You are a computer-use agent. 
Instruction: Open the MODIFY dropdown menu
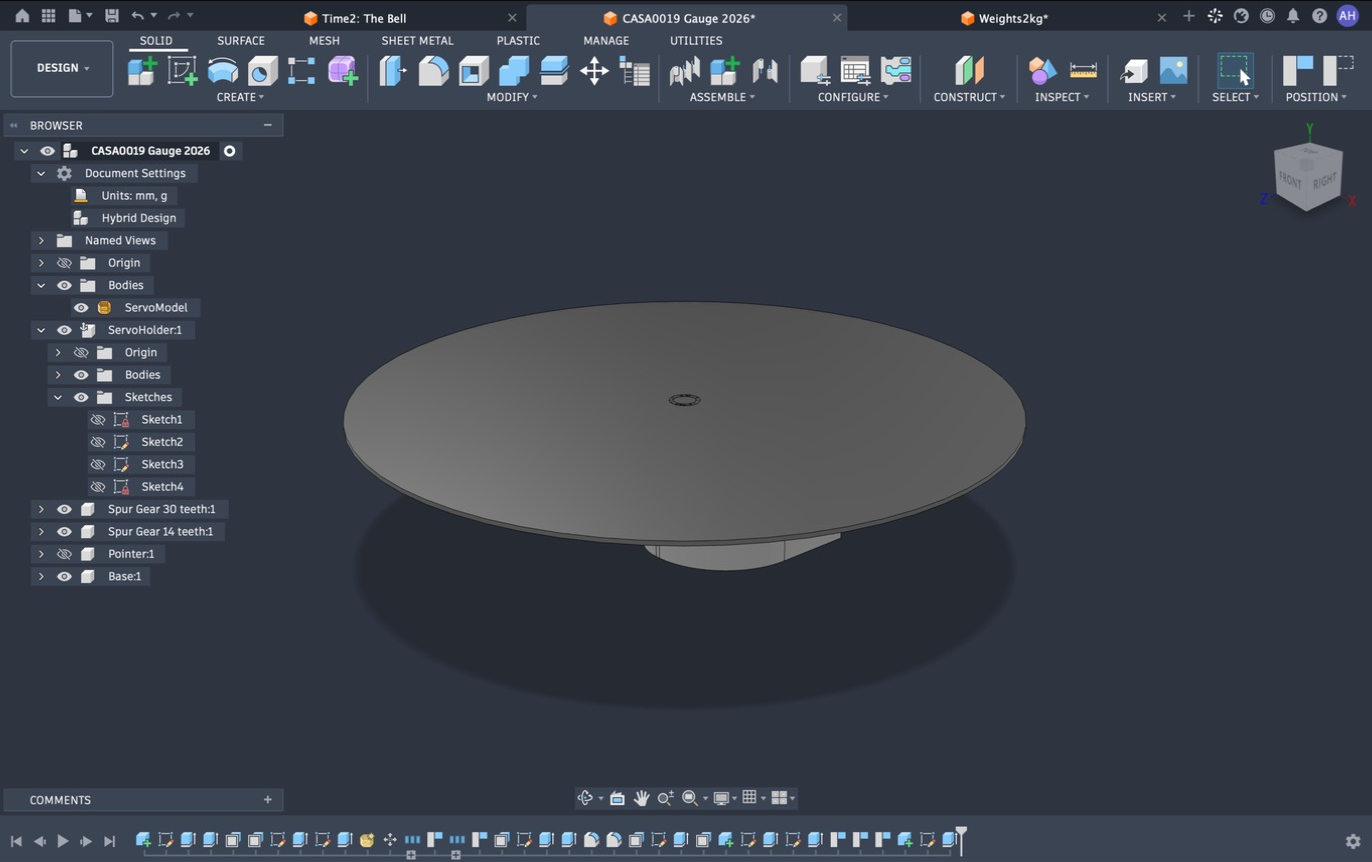point(512,97)
